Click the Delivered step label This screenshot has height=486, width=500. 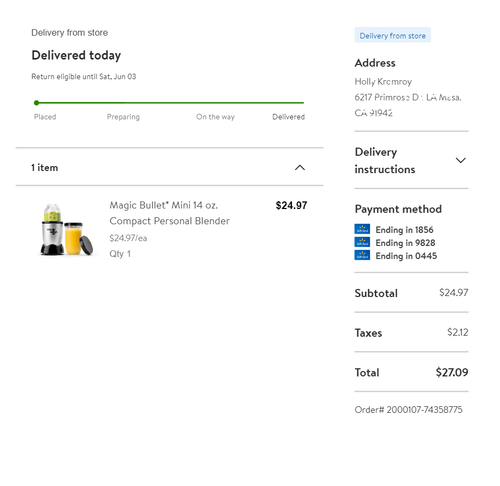288,117
